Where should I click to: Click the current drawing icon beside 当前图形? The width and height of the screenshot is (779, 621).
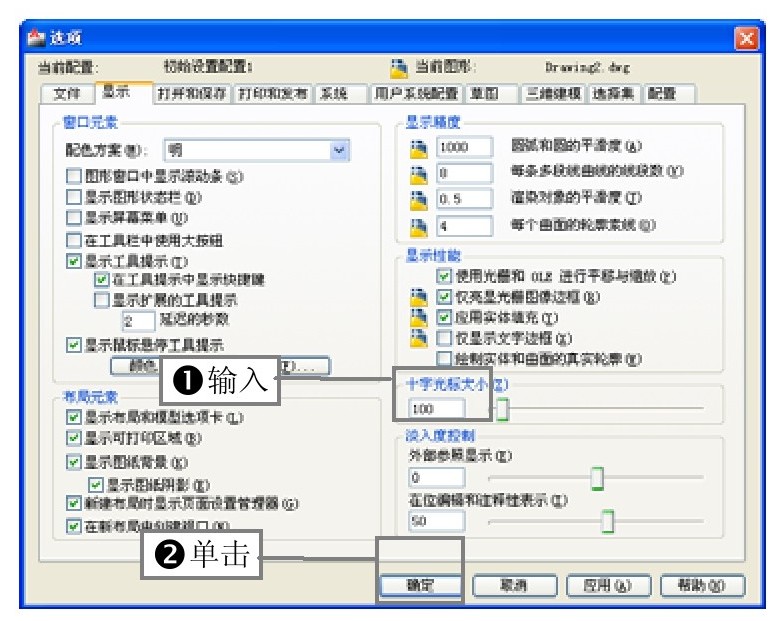coord(398,69)
